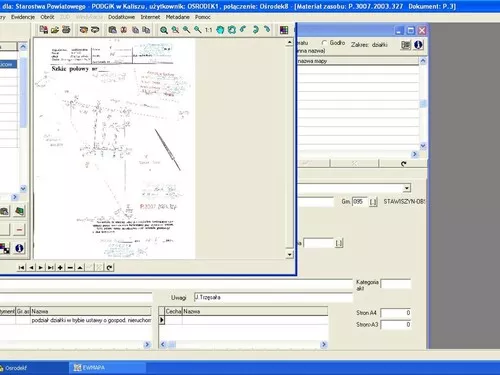Select the Godło radio button
The width and height of the screenshot is (500, 375).
[324, 43]
